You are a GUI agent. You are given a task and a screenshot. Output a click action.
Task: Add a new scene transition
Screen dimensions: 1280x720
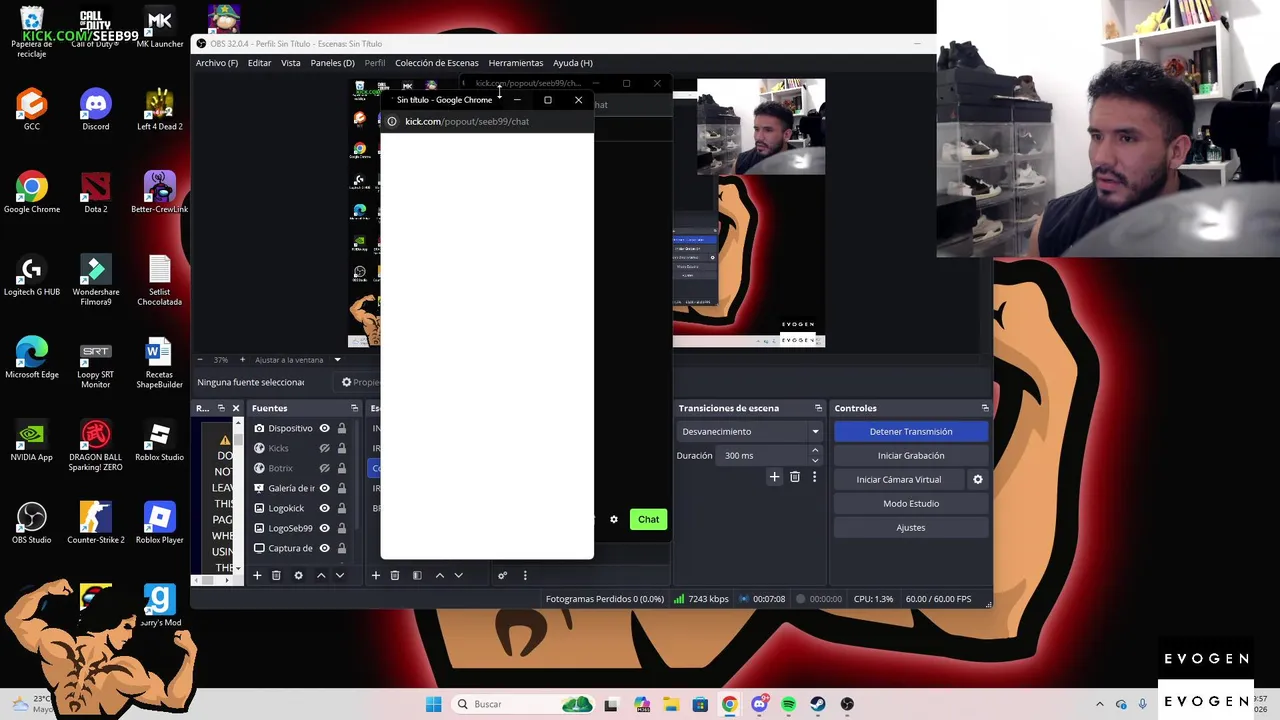coord(774,477)
